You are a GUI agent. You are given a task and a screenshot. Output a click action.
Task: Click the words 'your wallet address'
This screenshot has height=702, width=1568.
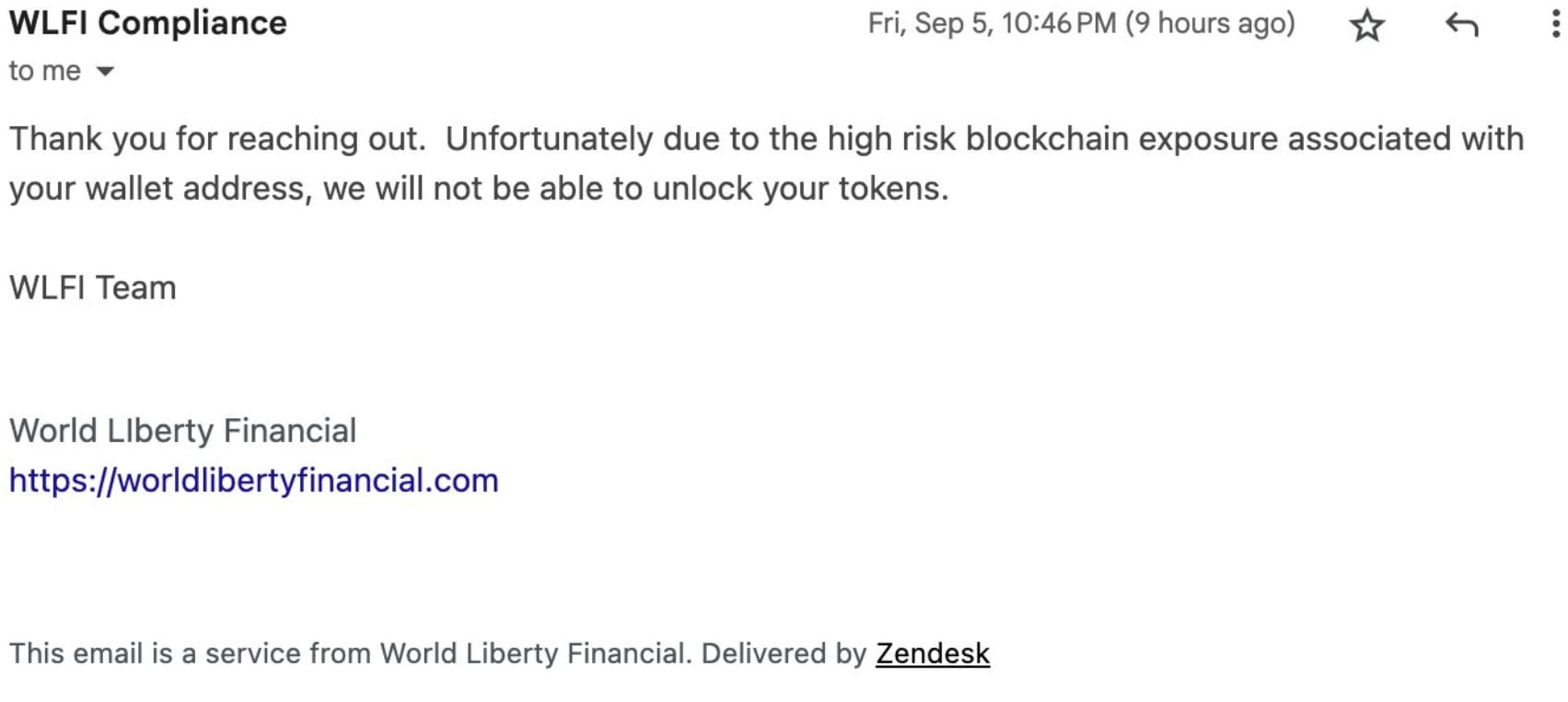[x=161, y=189]
